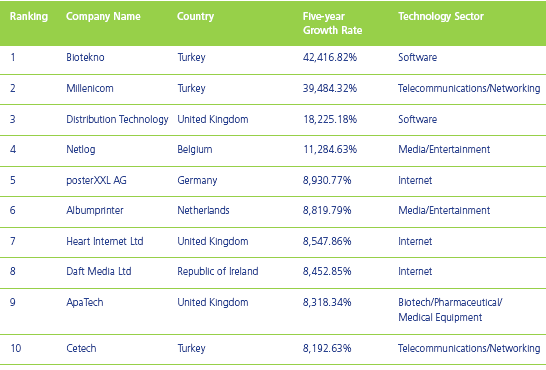The width and height of the screenshot is (546, 370).
Task: Click the Ranking column header
Action: point(29,16)
